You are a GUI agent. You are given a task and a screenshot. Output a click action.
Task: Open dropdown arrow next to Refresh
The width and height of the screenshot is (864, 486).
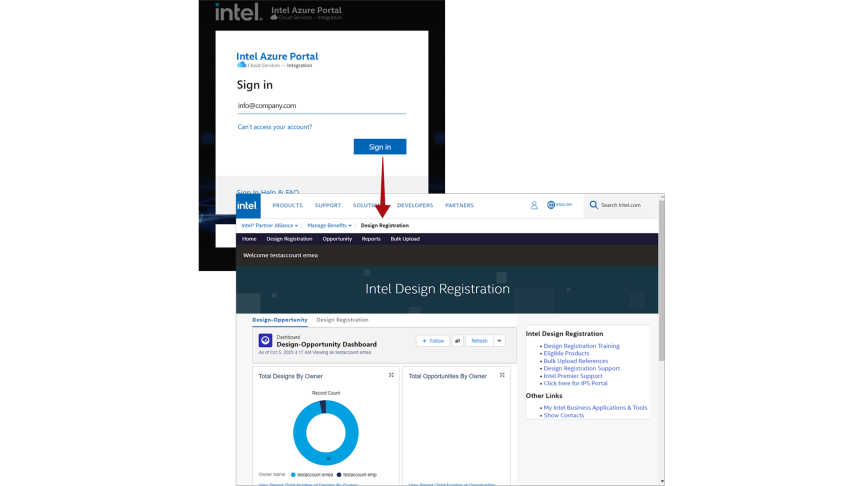pyautogui.click(x=499, y=341)
